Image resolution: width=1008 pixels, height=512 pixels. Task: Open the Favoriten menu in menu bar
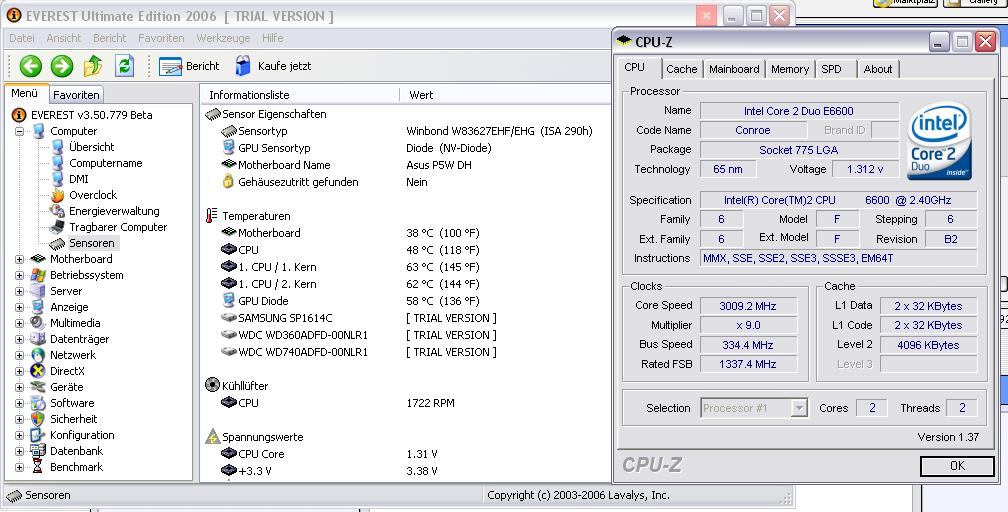coord(161,38)
